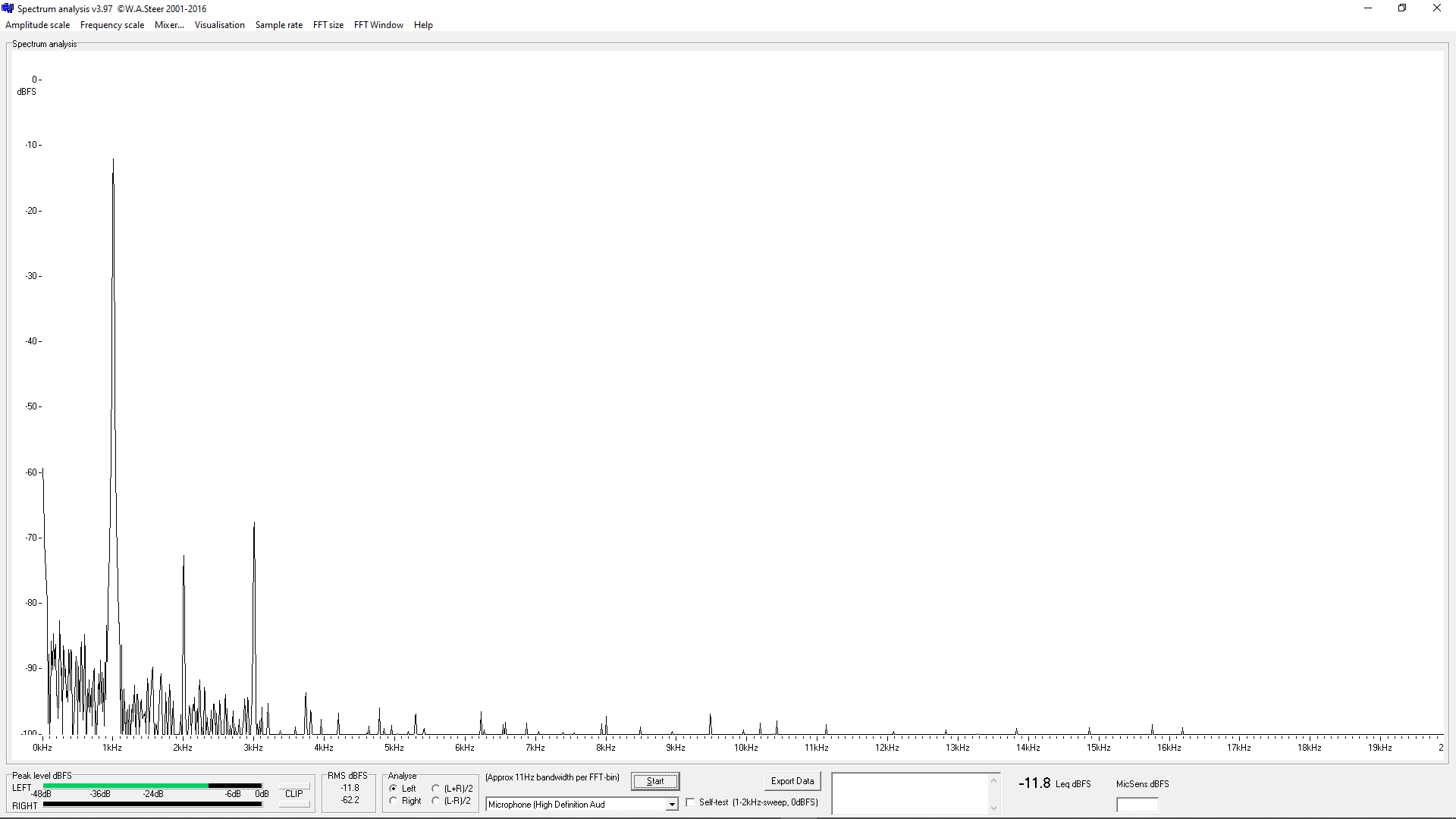Open the FFT size menu
The image size is (1456, 819).
coord(328,25)
